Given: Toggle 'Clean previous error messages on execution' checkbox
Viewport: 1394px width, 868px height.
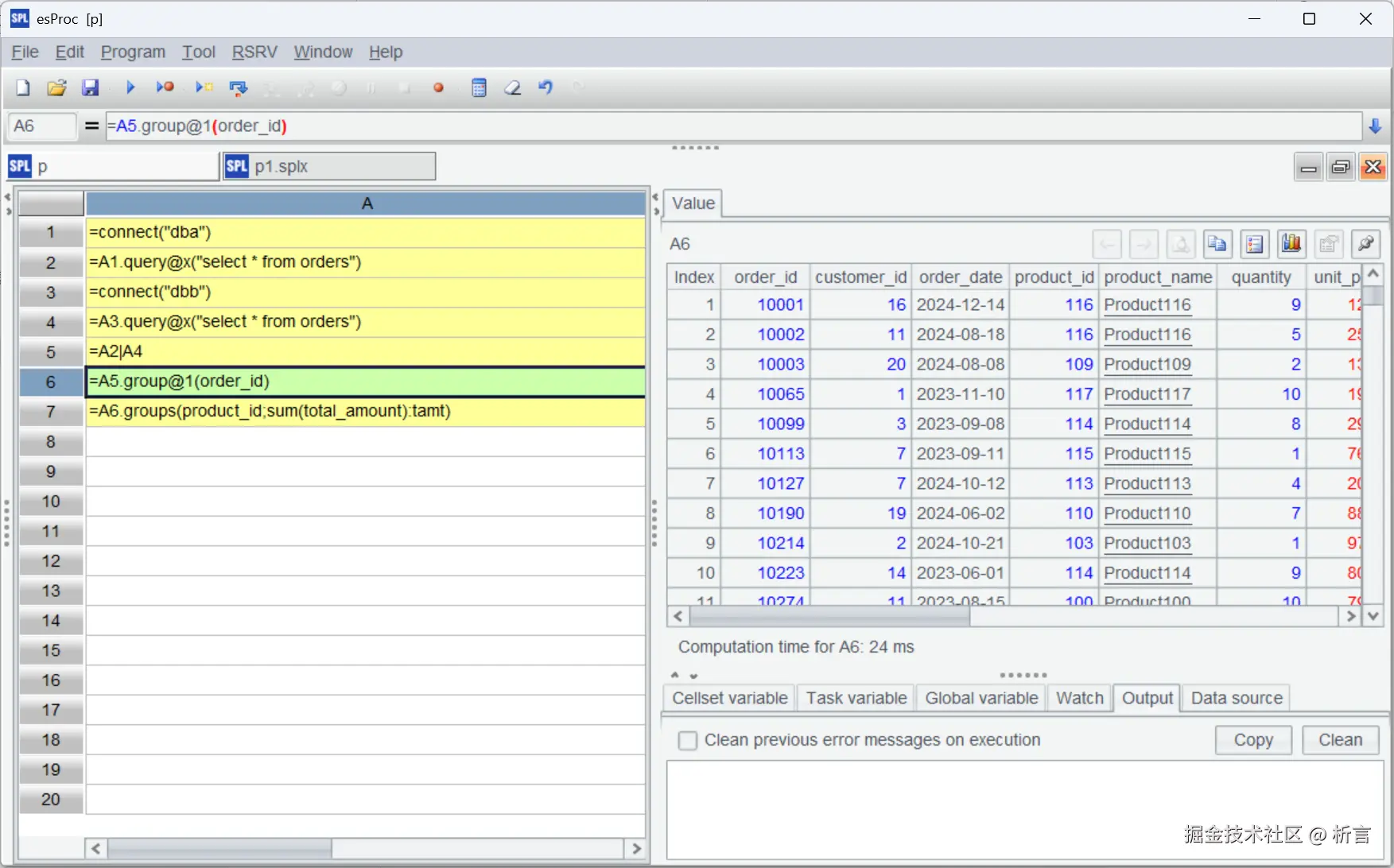Looking at the screenshot, I should 688,741.
